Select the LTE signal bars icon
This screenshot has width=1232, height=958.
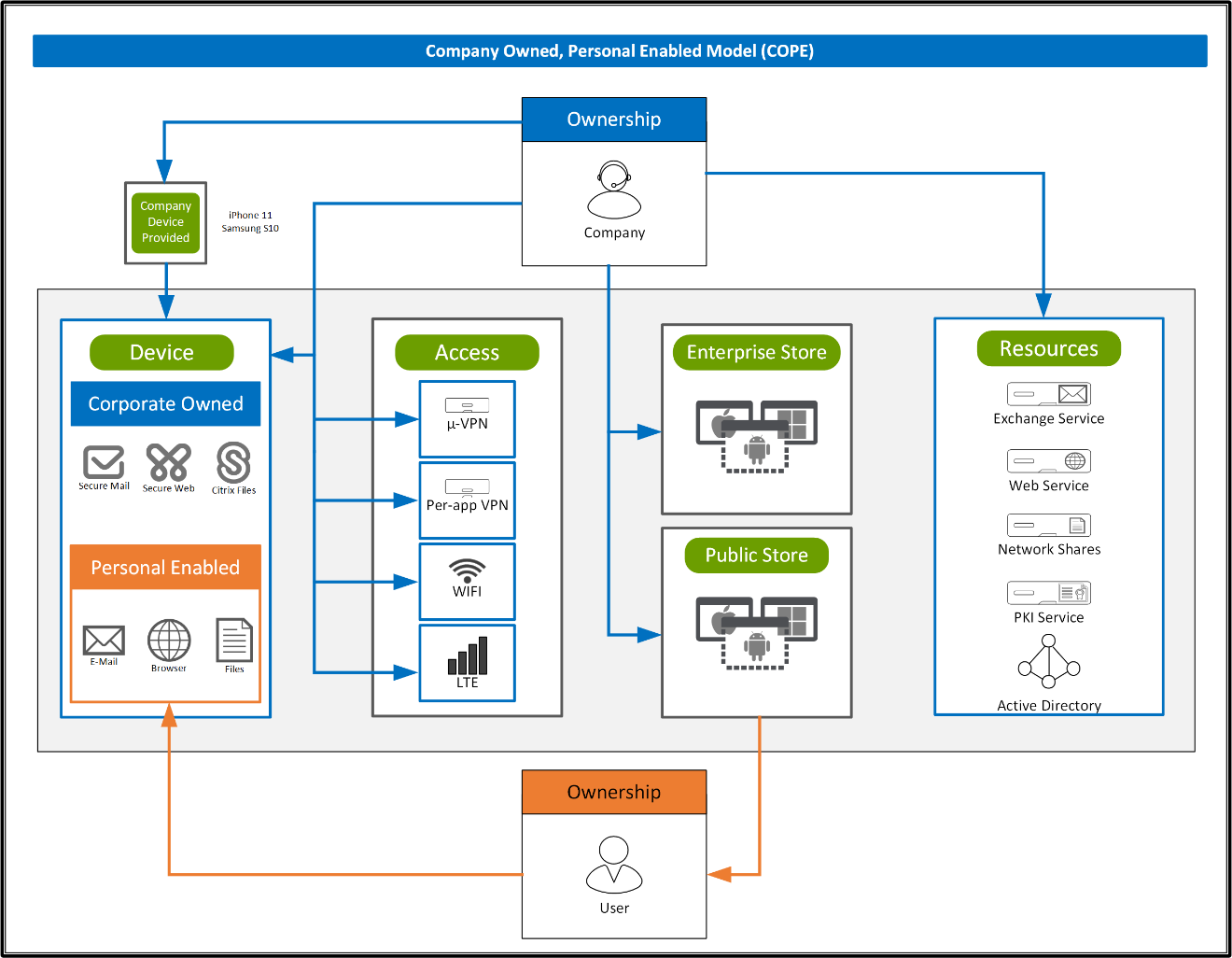point(468,655)
